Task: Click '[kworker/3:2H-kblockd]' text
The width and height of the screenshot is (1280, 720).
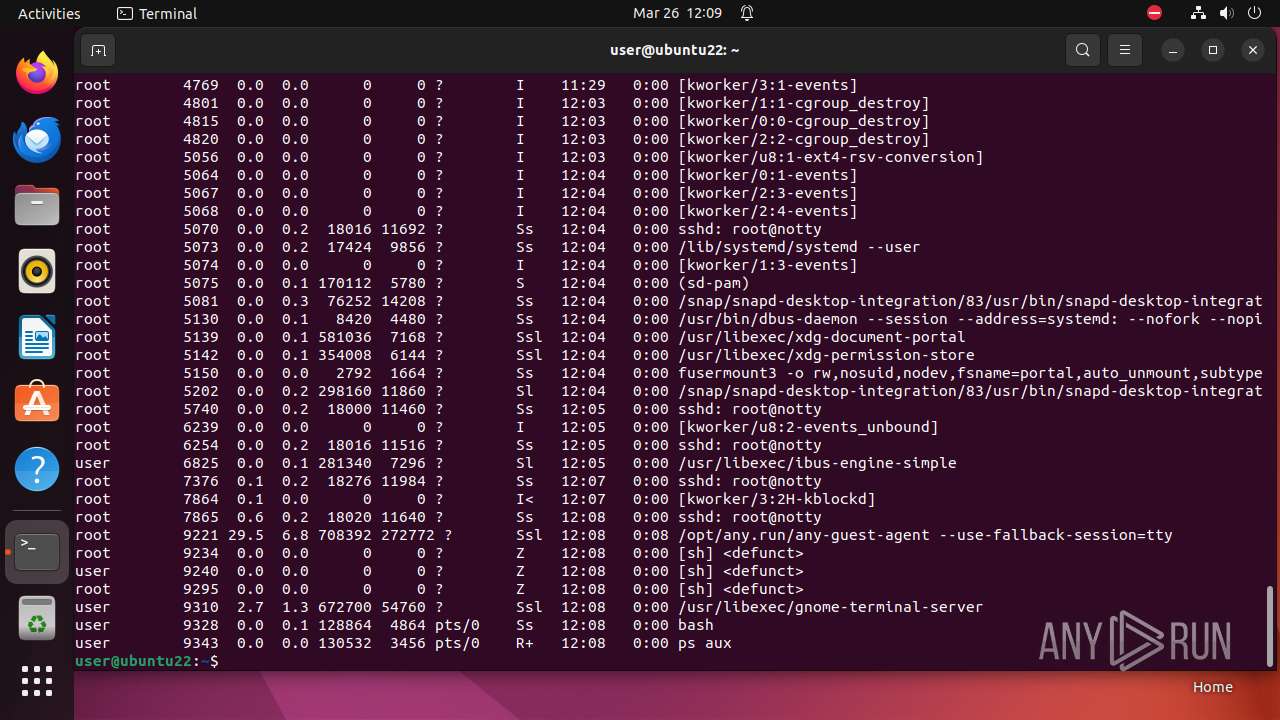Action: click(777, 499)
